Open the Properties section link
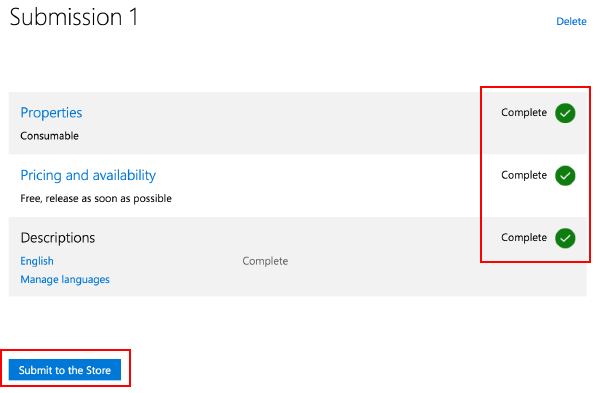Image resolution: width=600 pixels, height=393 pixels. pos(51,113)
